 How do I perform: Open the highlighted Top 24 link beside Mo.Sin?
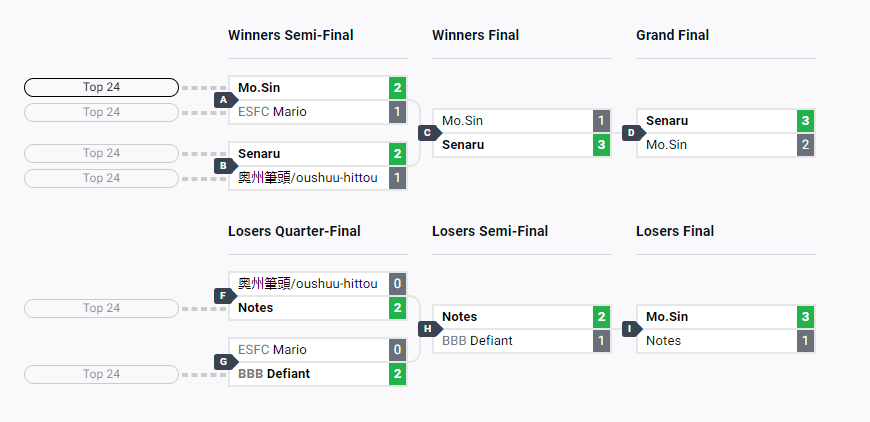point(101,88)
